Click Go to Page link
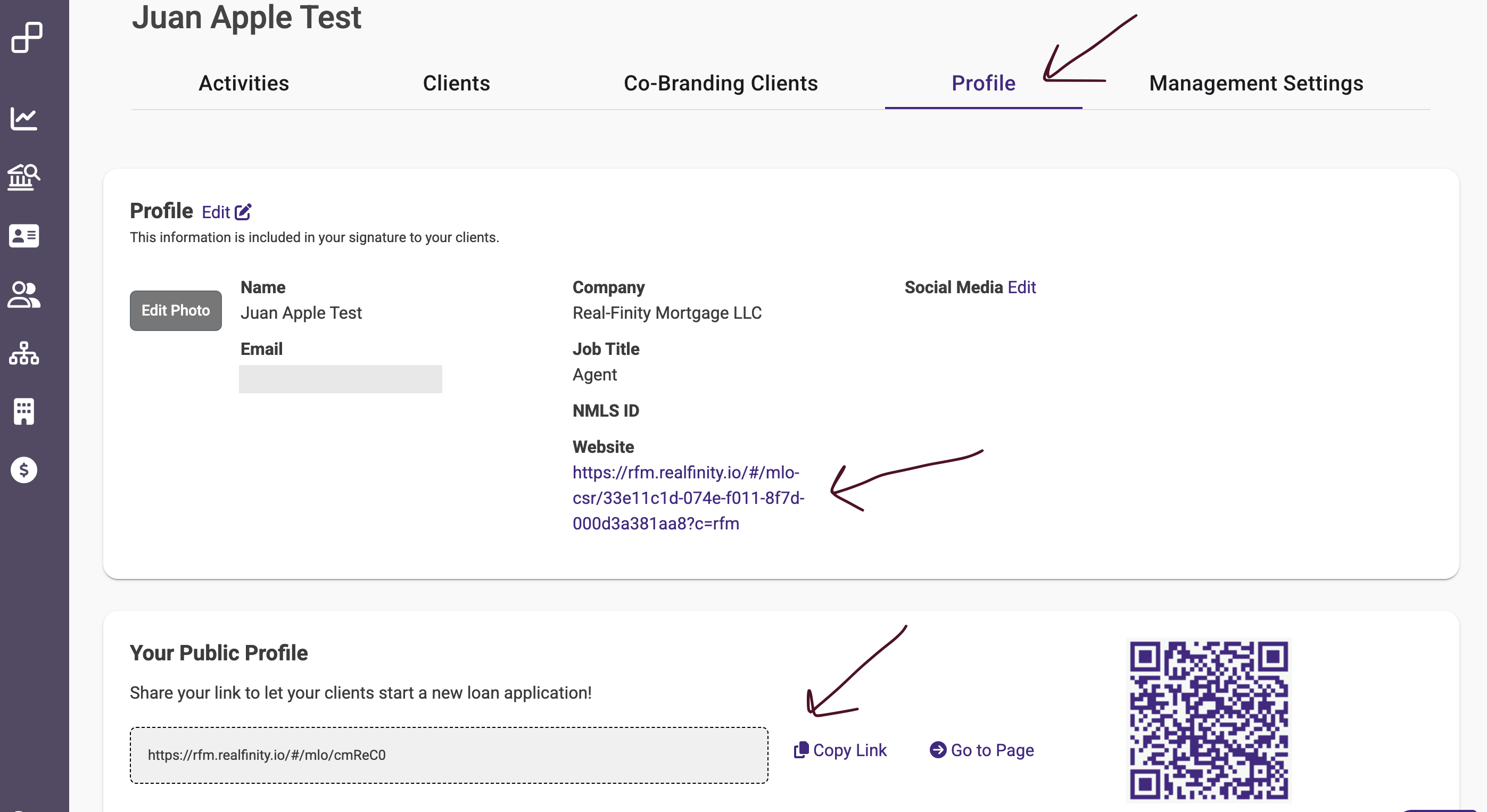Screen dimensions: 1487x812 (x=982, y=750)
